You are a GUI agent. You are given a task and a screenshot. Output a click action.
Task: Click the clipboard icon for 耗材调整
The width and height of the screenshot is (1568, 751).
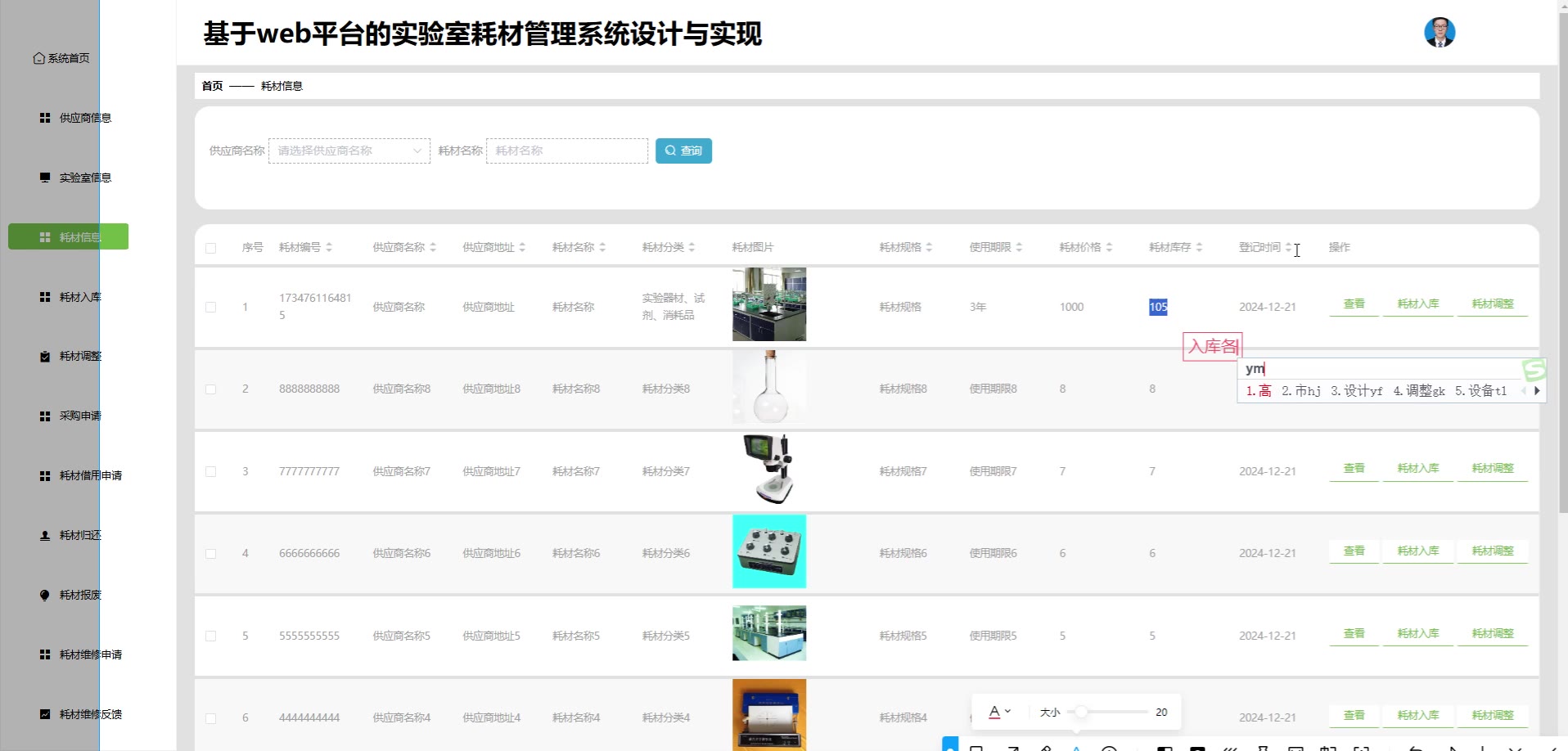point(45,357)
